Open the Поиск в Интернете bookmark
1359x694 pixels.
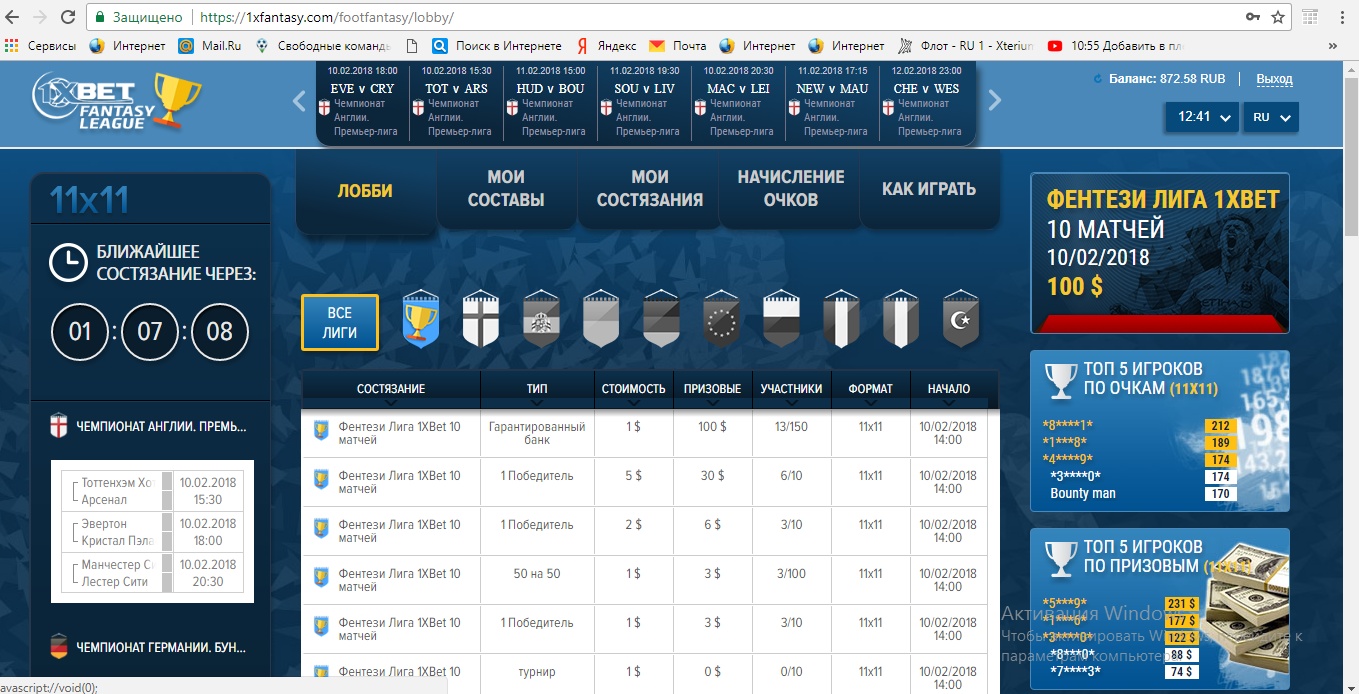point(497,46)
